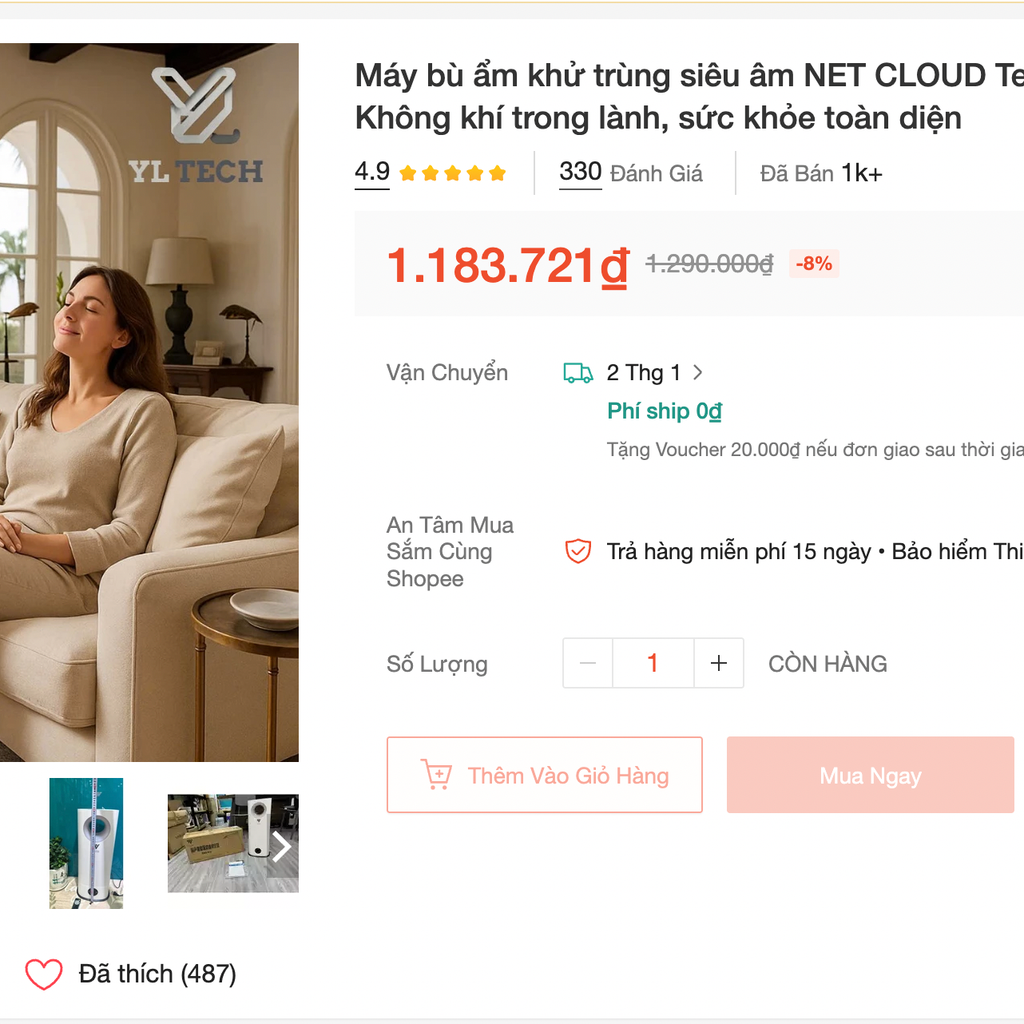Increase quantity with the plus button
The image size is (1024, 1024).
pyautogui.click(x=718, y=663)
